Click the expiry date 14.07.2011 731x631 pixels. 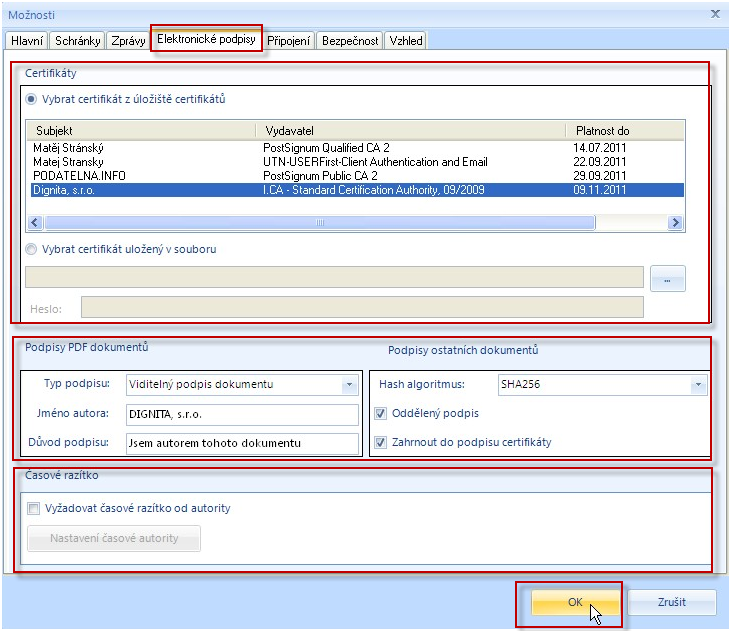pyautogui.click(x=600, y=148)
